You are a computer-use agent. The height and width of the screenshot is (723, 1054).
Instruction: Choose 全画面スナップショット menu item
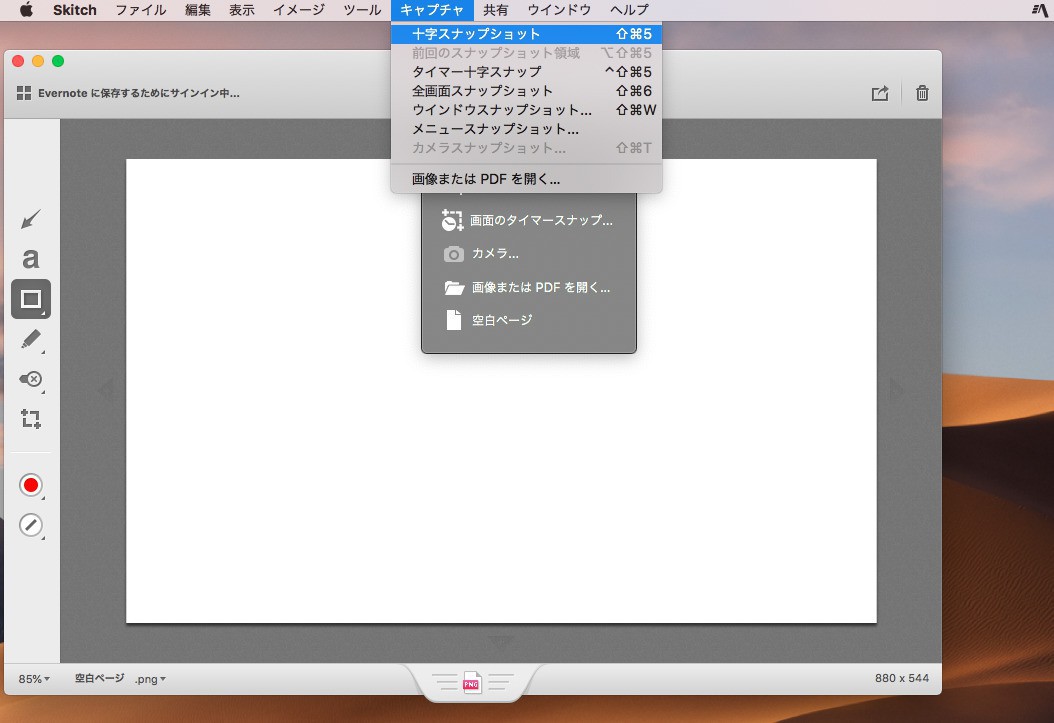[482, 91]
